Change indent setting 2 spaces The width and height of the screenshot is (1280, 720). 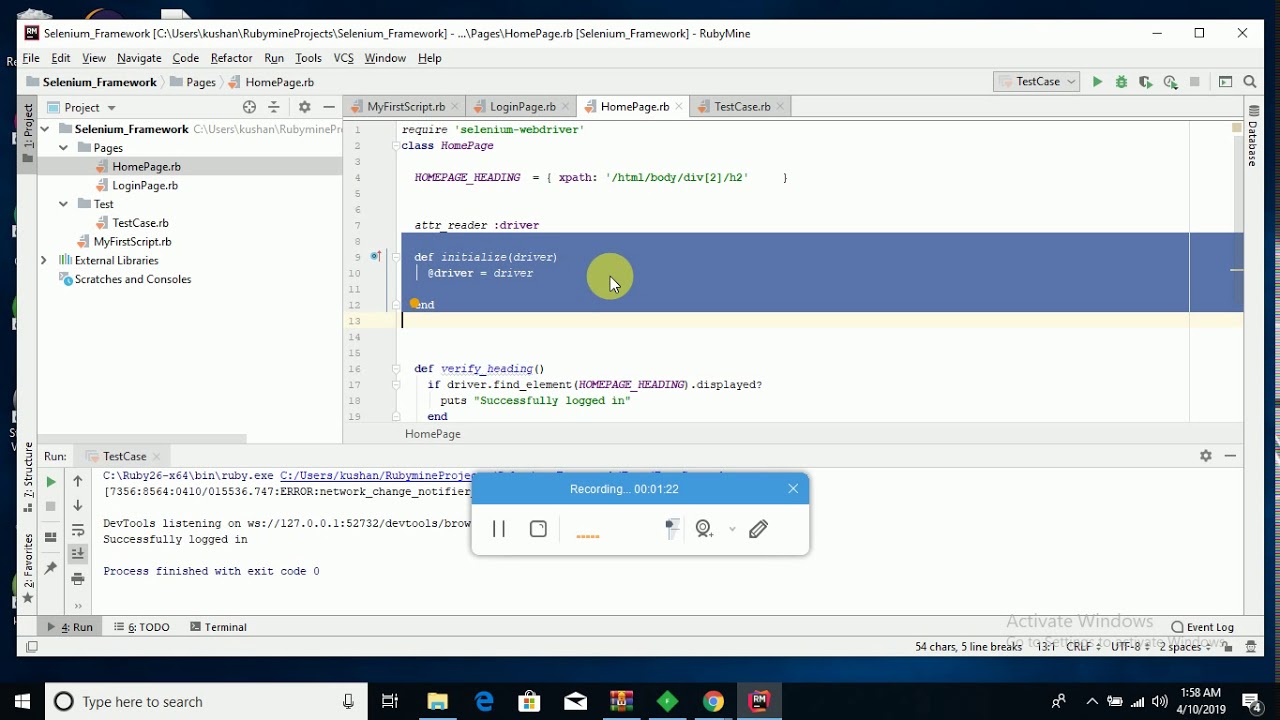tap(1185, 647)
